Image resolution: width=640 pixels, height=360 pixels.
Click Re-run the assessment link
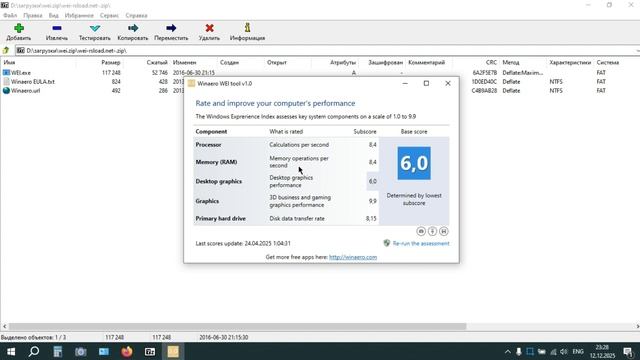[421, 243]
